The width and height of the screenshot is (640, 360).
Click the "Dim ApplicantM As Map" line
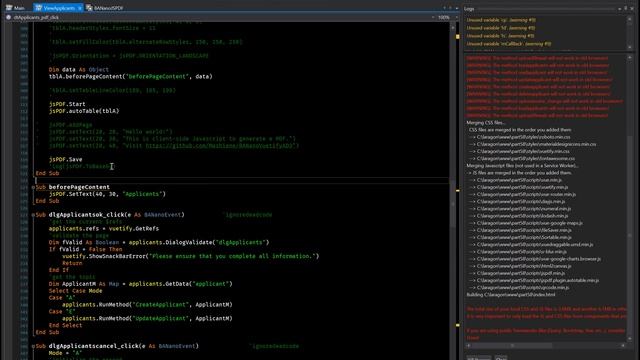pos(140,284)
